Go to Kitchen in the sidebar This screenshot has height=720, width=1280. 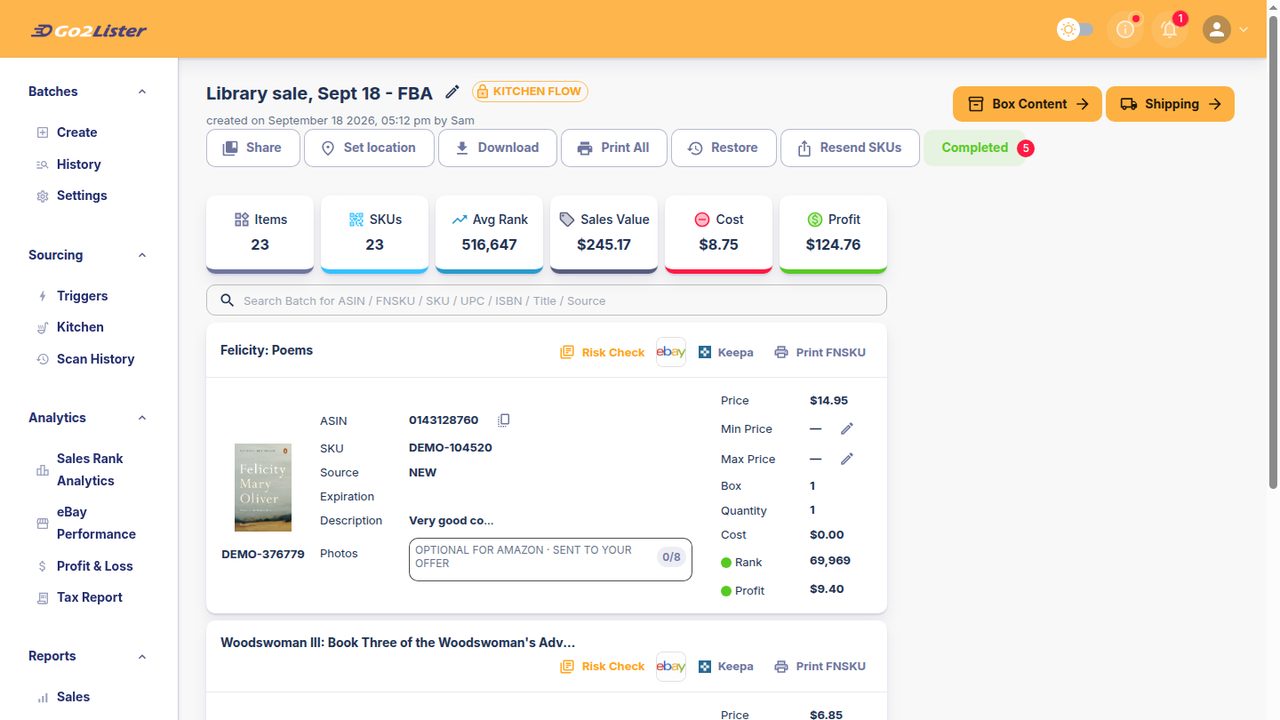click(80, 327)
